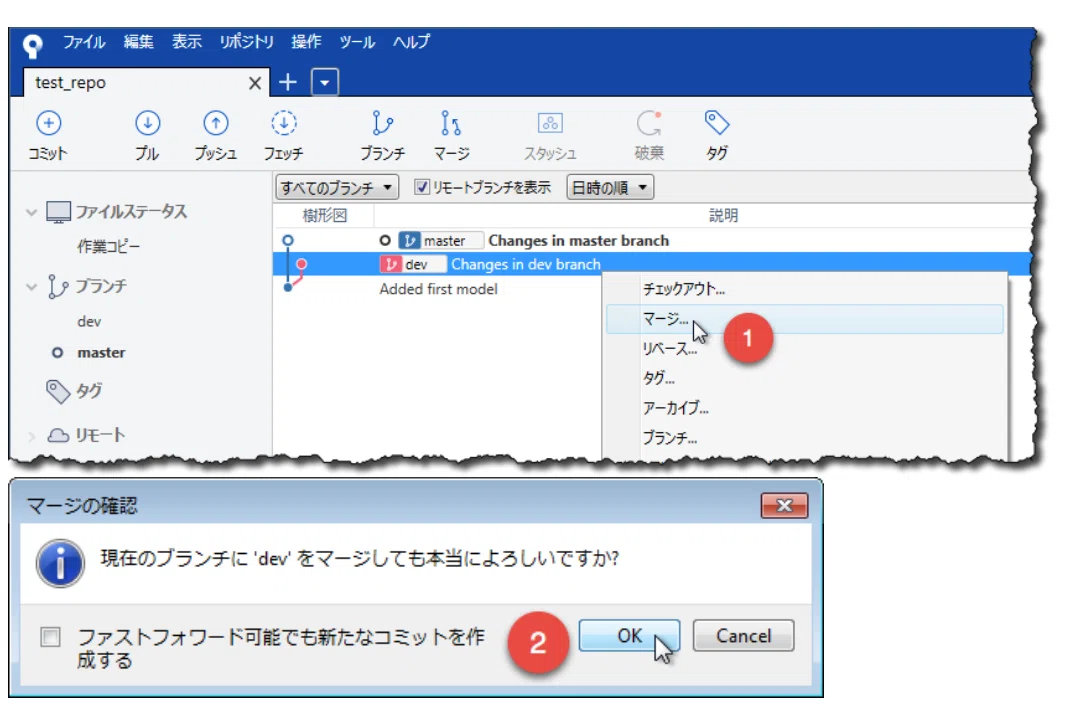
Task: Select 作業コピー in sidebar
Action: [109, 247]
